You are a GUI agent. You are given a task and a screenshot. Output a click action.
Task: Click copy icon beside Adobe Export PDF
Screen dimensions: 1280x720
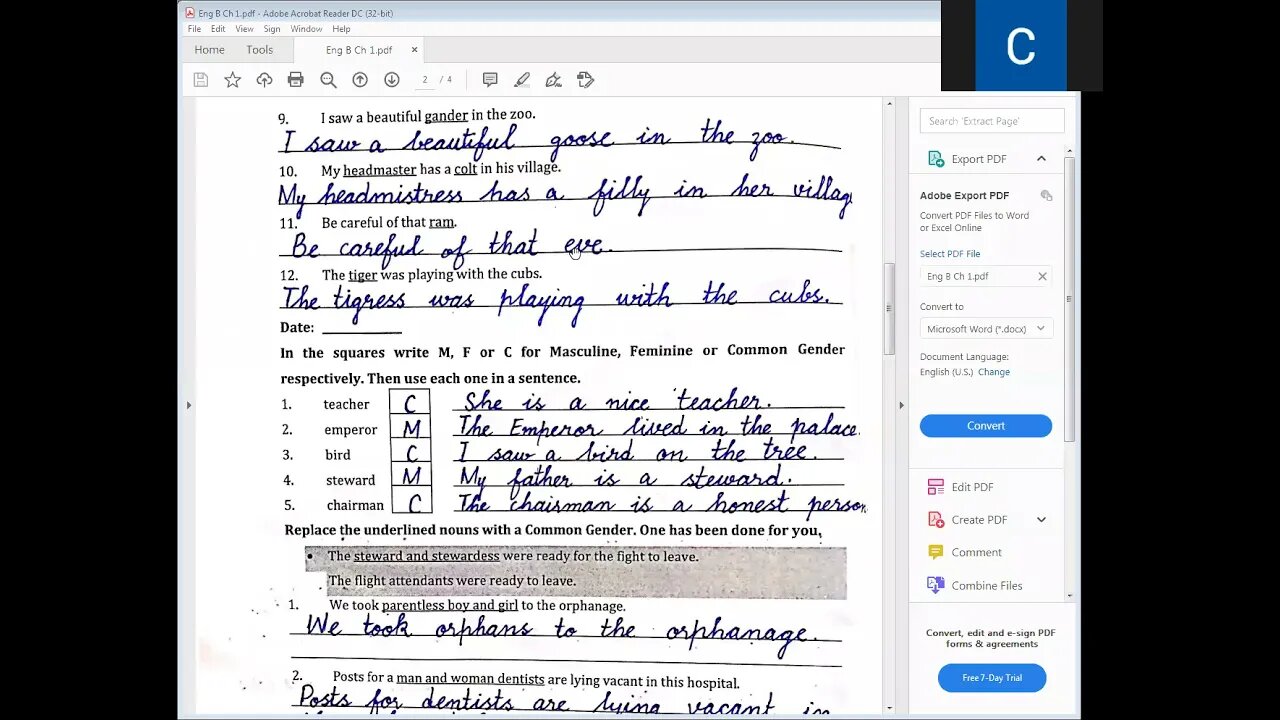tap(1046, 196)
